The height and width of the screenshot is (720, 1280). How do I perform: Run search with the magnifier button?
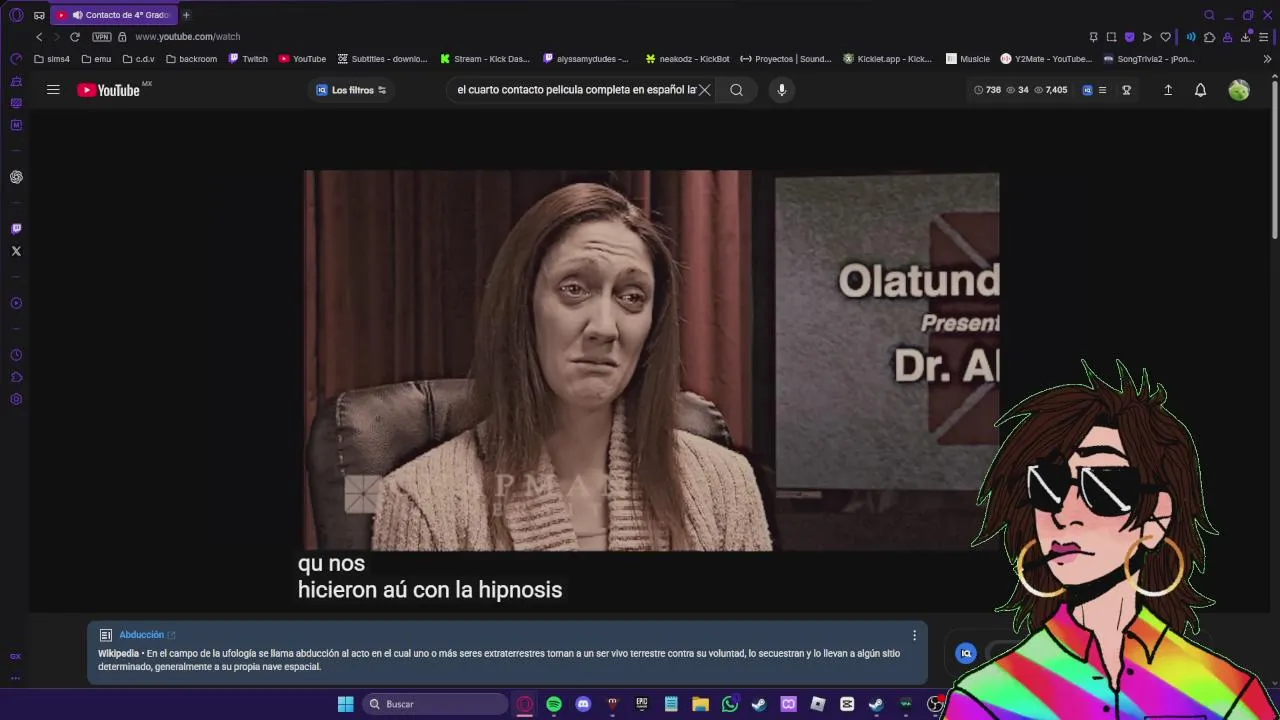point(736,90)
